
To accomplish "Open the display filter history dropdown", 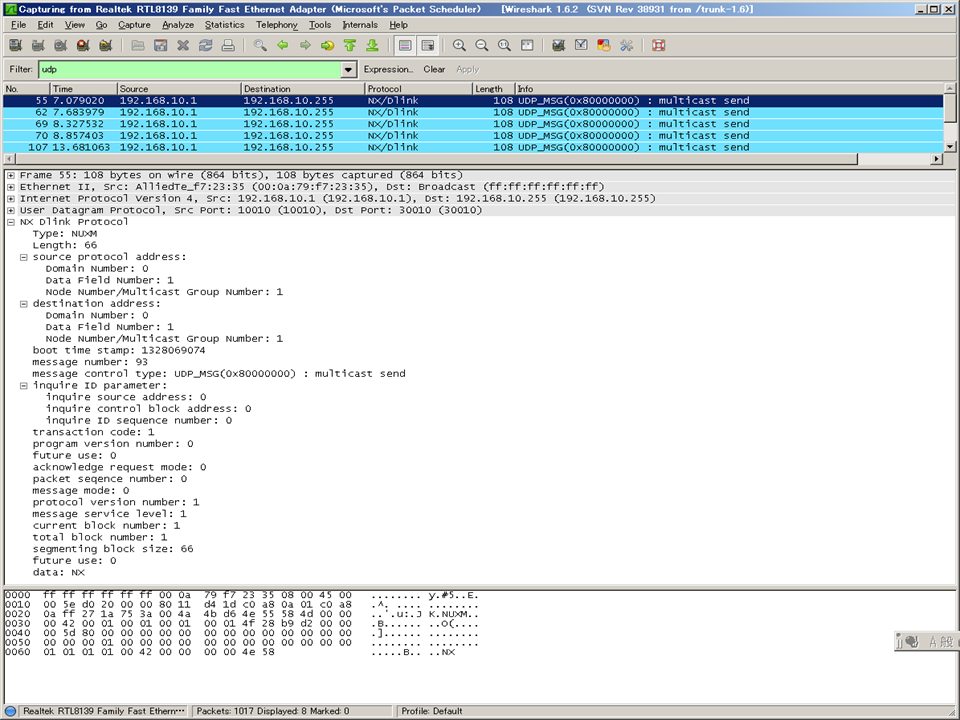I will coord(349,70).
